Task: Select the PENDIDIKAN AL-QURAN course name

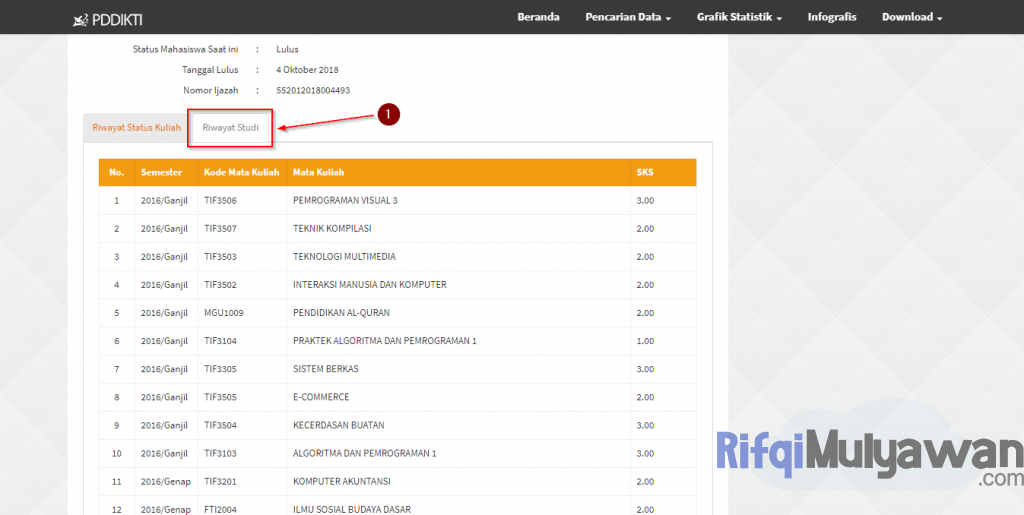Action: (x=342, y=313)
